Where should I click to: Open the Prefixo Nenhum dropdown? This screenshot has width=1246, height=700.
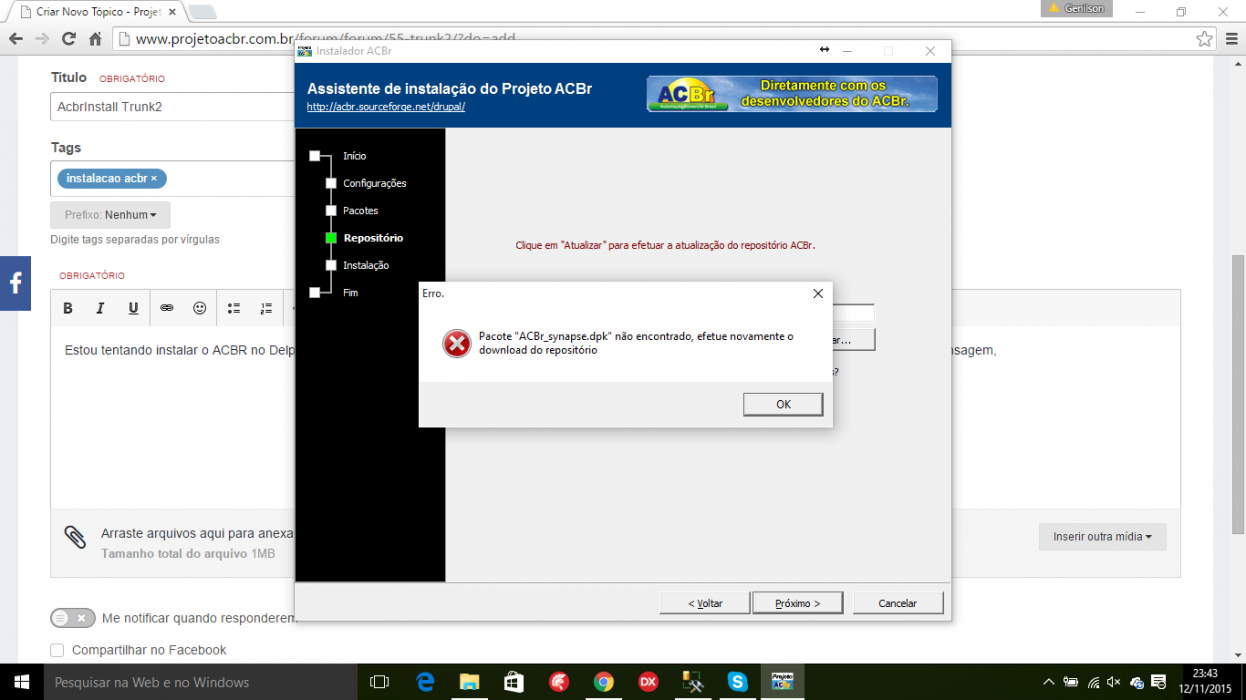[x=110, y=215]
